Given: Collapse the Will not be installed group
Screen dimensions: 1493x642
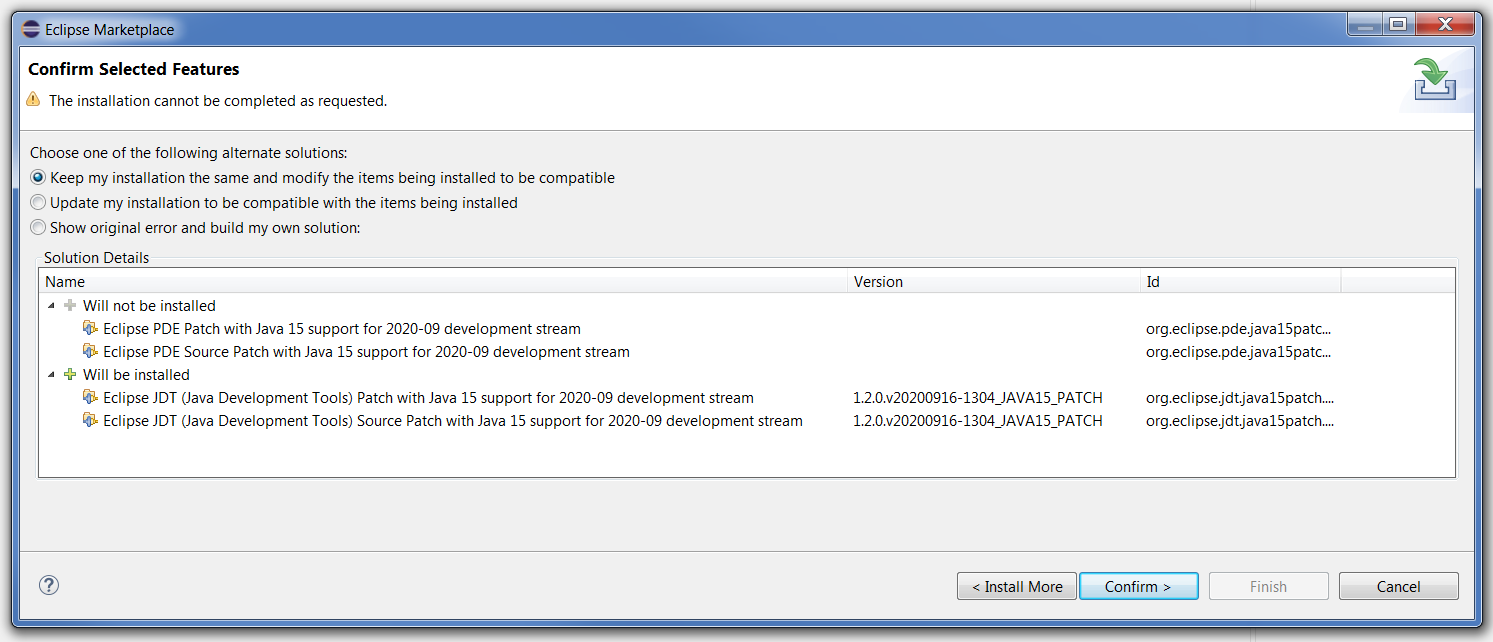Looking at the screenshot, I should (51, 305).
